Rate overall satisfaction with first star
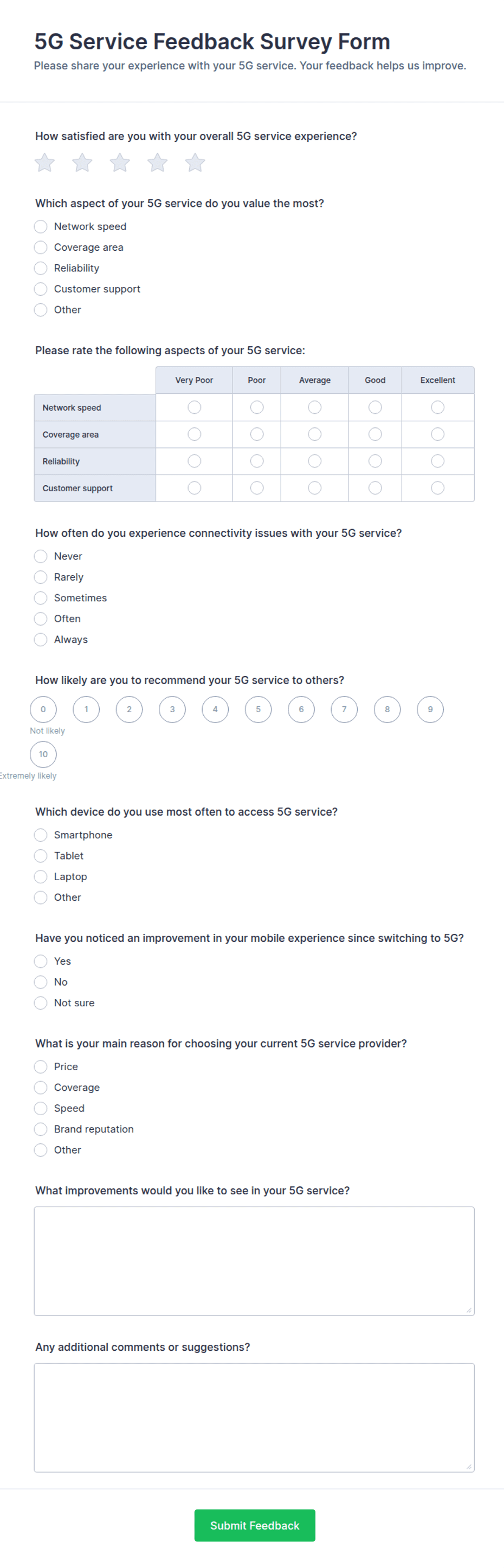 [44, 162]
